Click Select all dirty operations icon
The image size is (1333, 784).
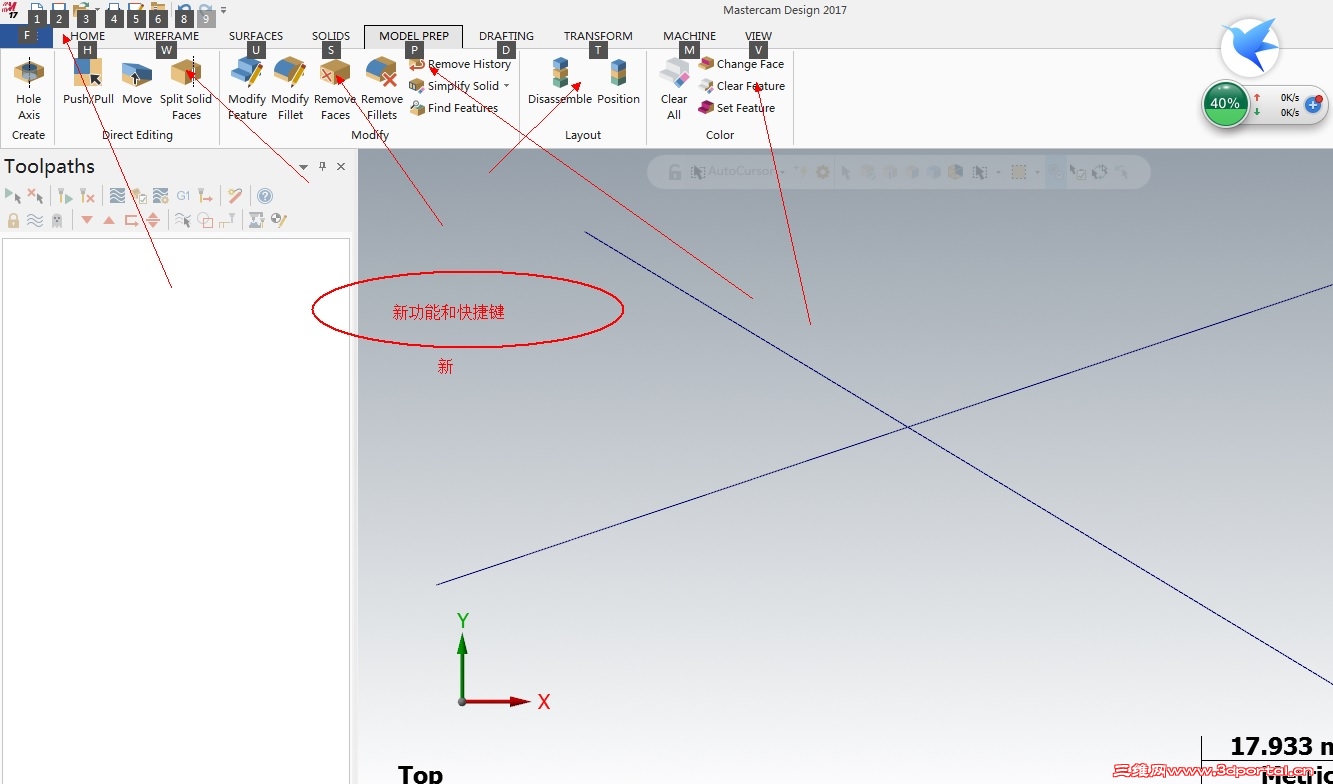click(x=35, y=196)
